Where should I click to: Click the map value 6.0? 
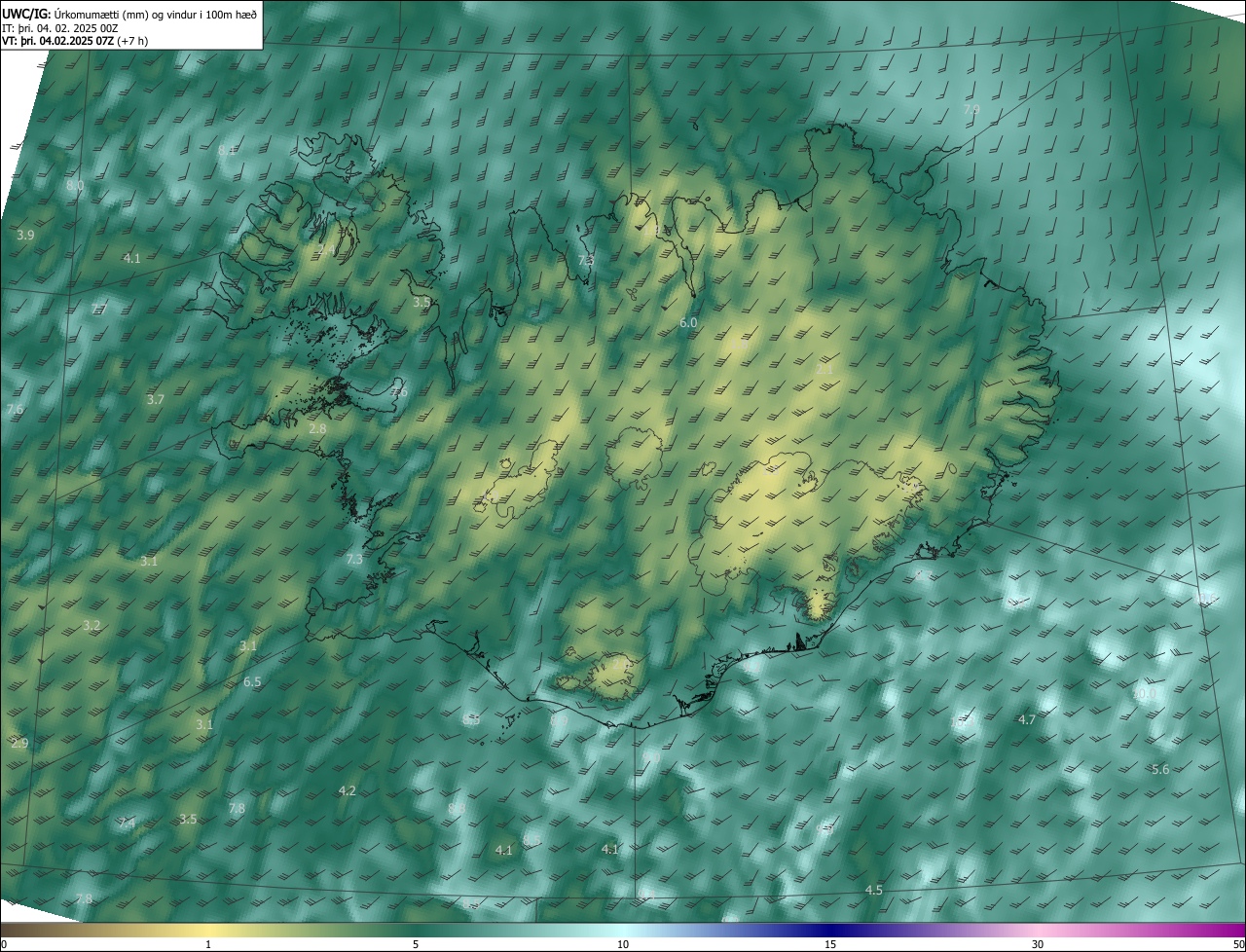click(x=688, y=322)
